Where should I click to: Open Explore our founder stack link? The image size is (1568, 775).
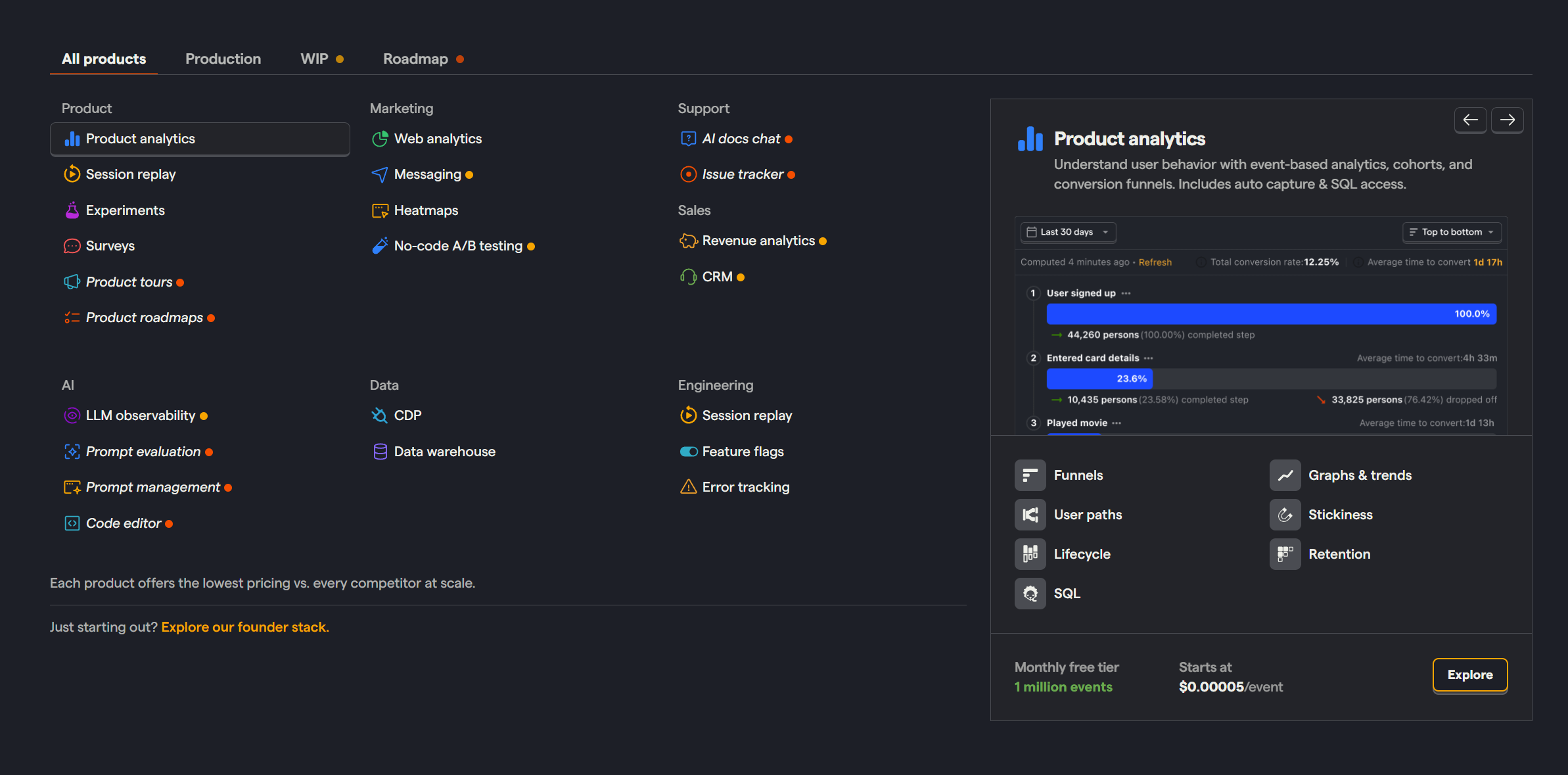coord(245,627)
